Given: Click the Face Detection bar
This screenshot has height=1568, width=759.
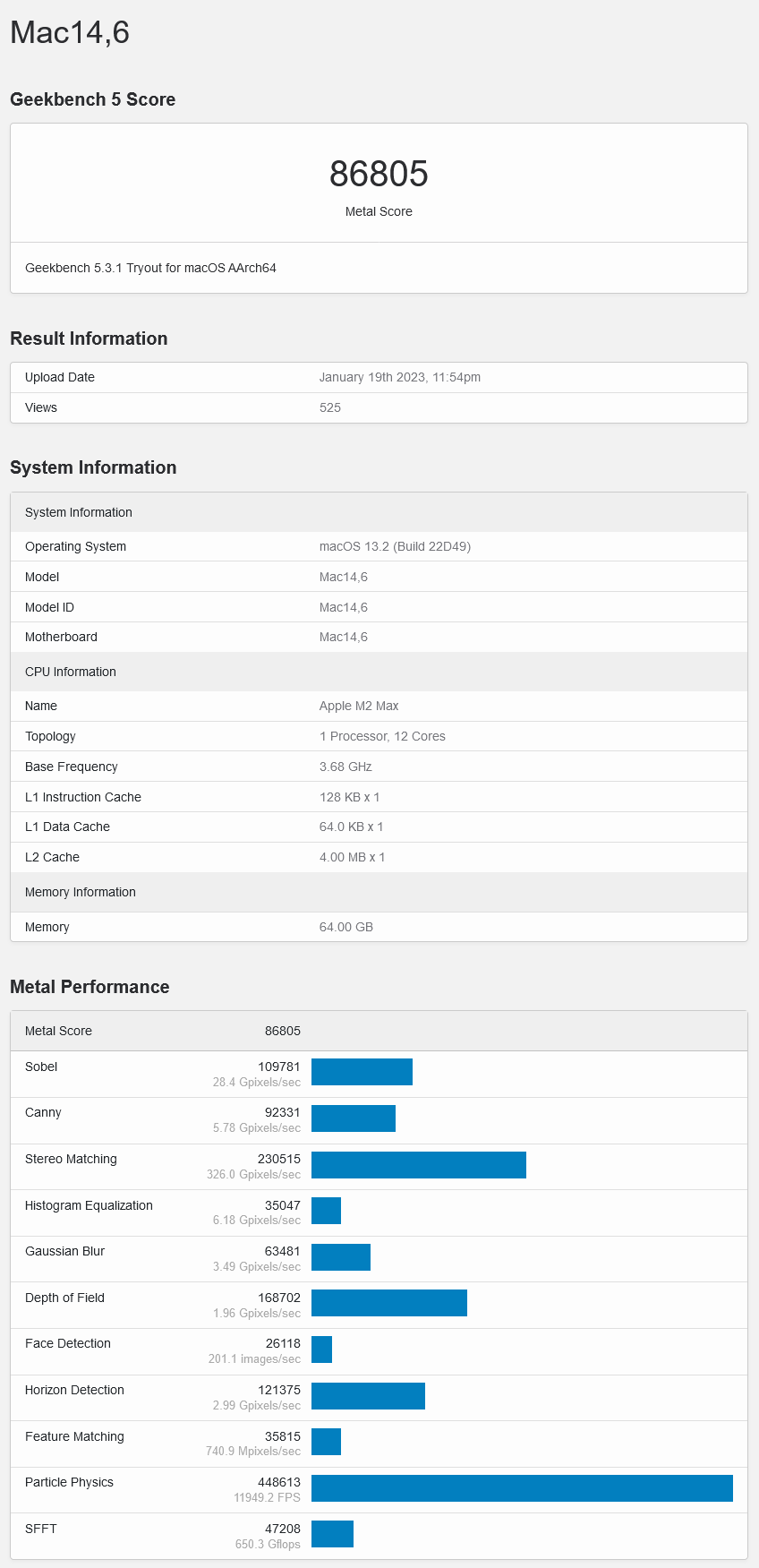Looking at the screenshot, I should [321, 1350].
